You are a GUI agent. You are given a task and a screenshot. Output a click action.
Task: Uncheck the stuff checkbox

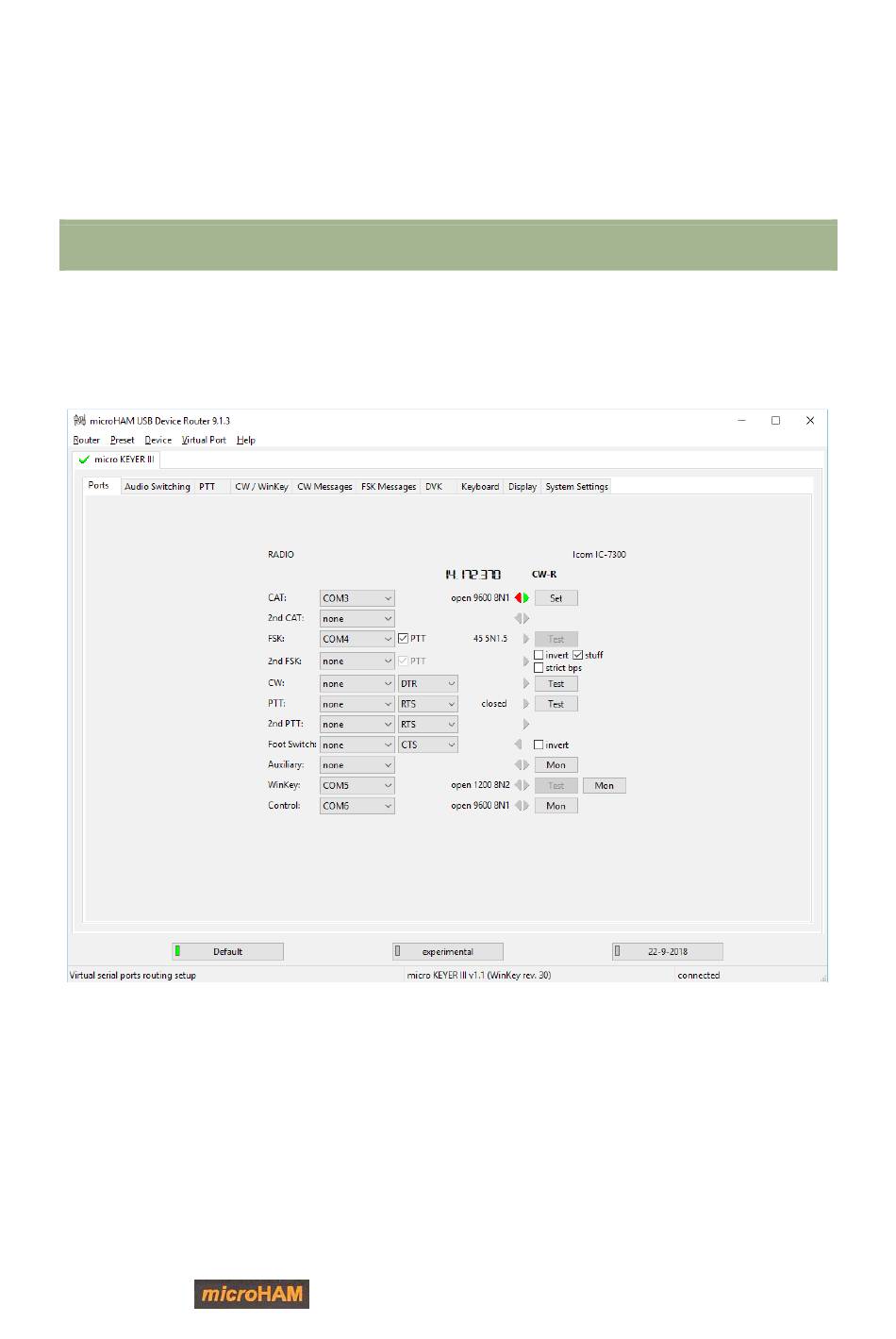tap(578, 655)
